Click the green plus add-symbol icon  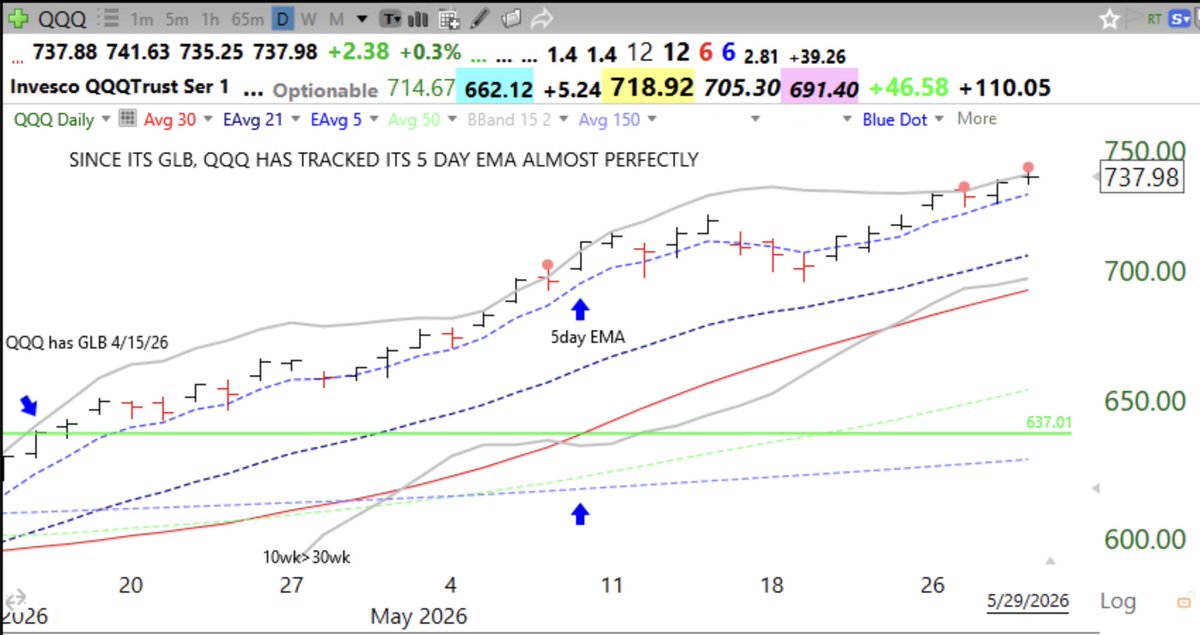click(x=17, y=19)
